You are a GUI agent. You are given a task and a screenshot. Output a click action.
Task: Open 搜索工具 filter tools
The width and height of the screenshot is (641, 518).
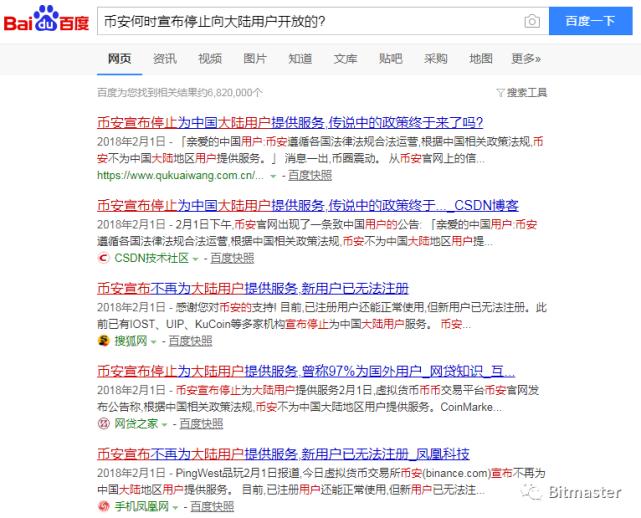pyautogui.click(x=527, y=93)
